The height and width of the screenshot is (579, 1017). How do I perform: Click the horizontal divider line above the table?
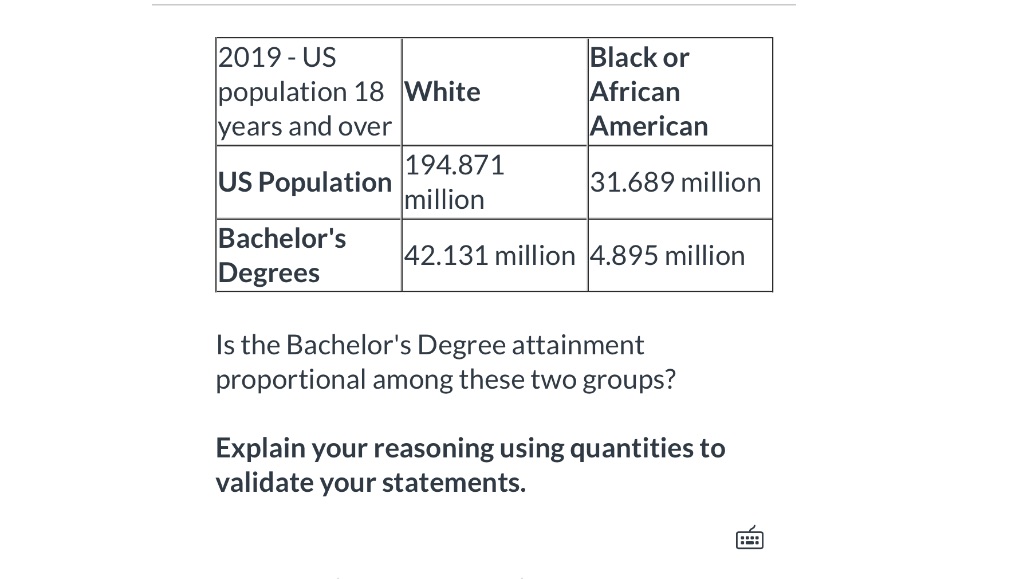[x=473, y=5]
